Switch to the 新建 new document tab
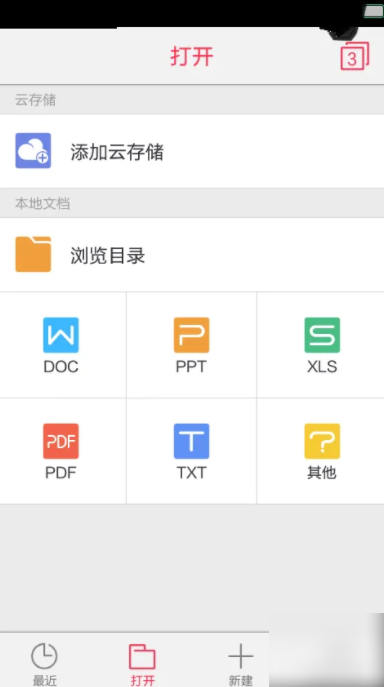Viewport: 384px width, 687px height. click(241, 664)
